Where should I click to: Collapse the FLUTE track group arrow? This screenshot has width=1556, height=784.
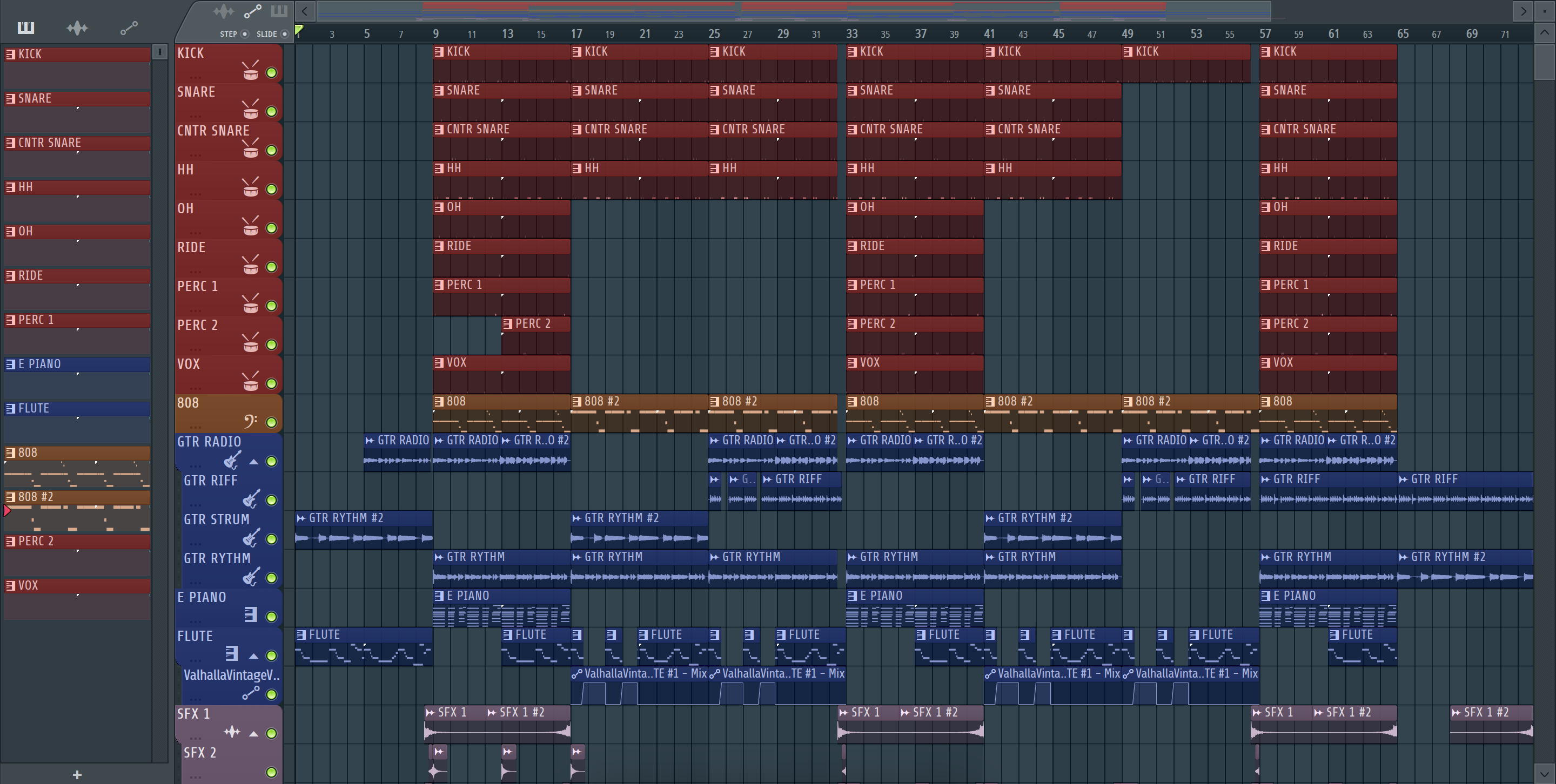pos(254,656)
